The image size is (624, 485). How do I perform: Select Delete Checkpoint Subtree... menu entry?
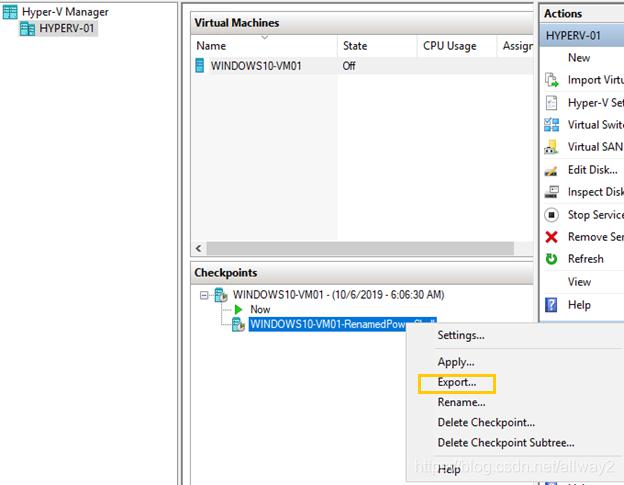[505, 443]
